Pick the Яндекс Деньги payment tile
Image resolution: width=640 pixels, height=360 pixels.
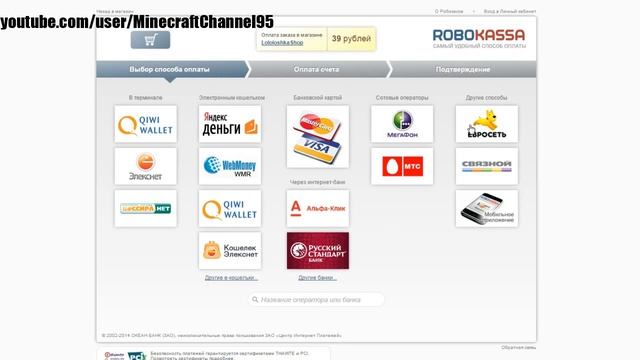point(230,124)
